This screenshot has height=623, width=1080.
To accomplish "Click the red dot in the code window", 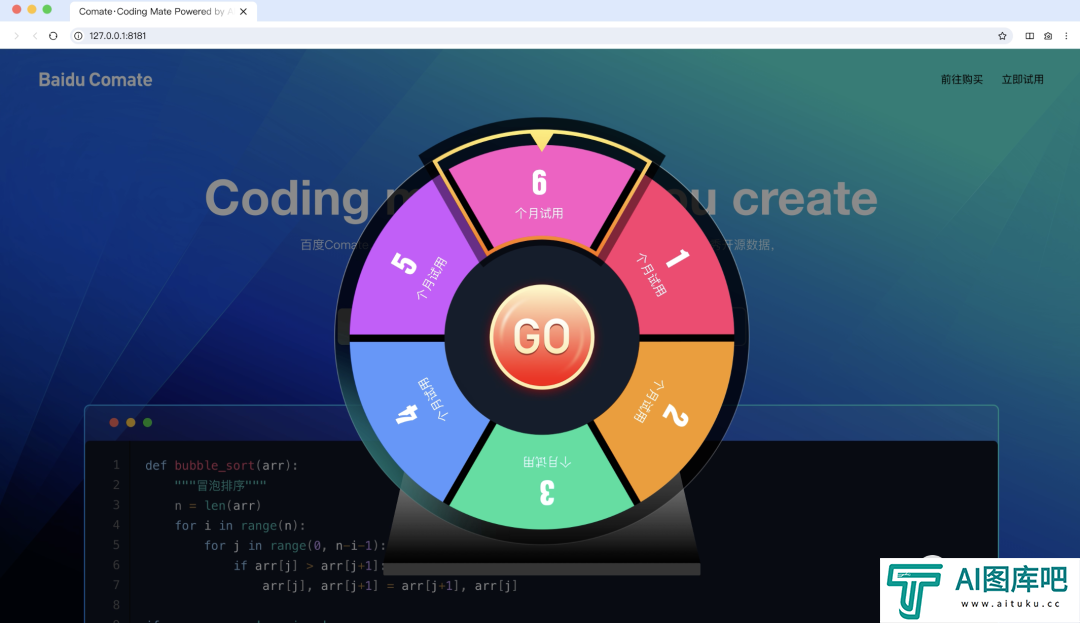I will 114,422.
